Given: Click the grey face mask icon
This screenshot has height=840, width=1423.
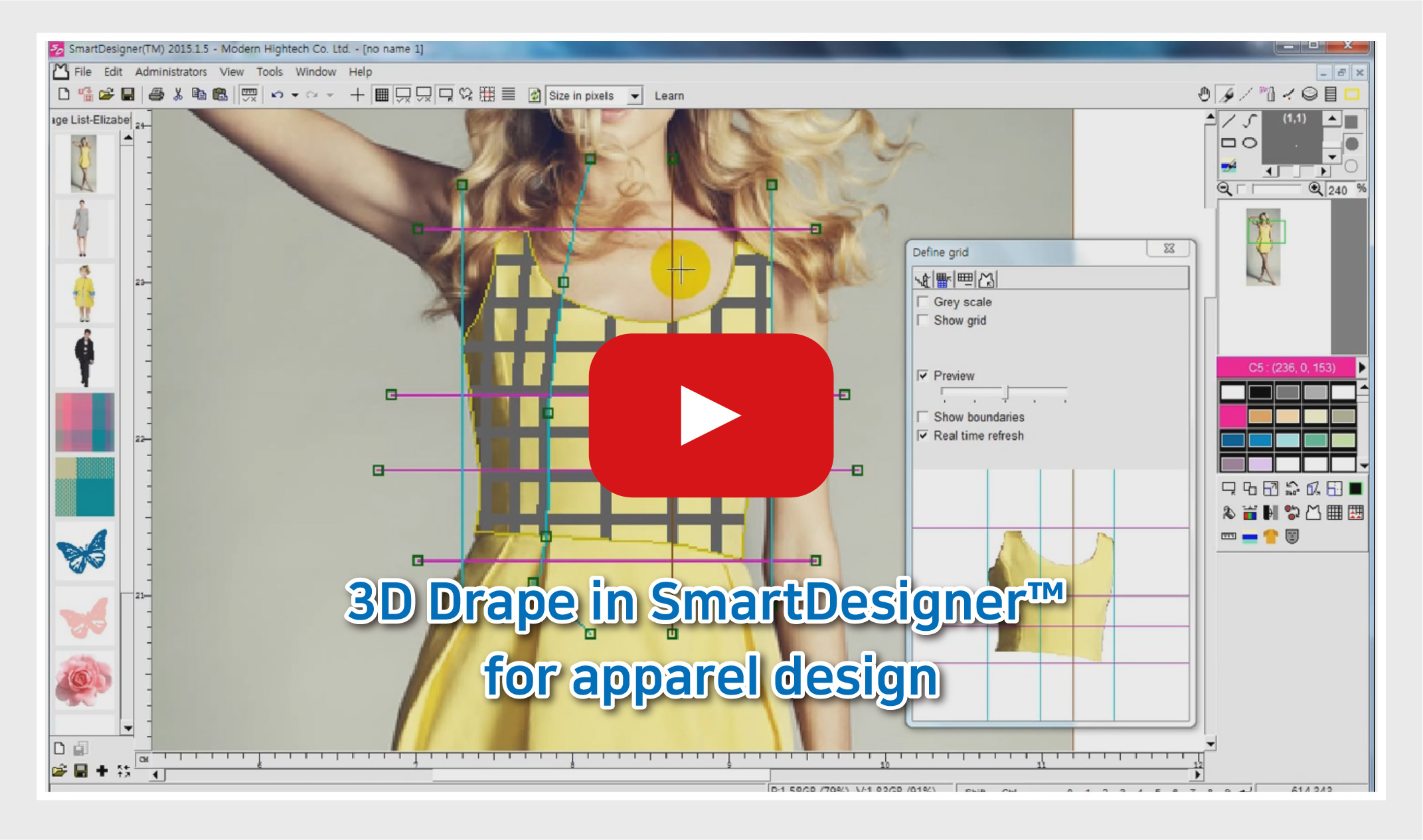Looking at the screenshot, I should coord(1292,536).
